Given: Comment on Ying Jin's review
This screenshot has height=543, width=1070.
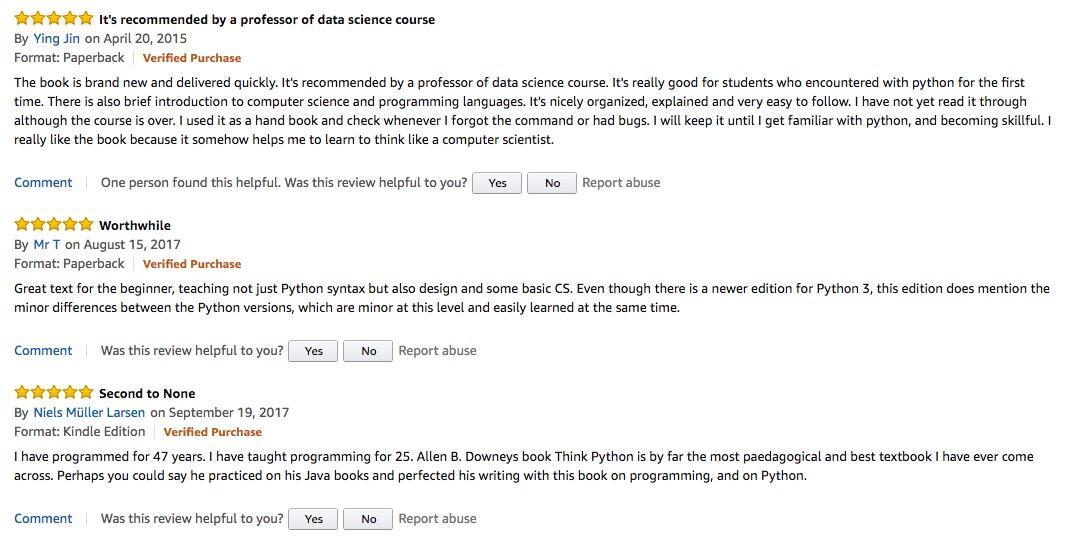Looking at the screenshot, I should pyautogui.click(x=43, y=183).
